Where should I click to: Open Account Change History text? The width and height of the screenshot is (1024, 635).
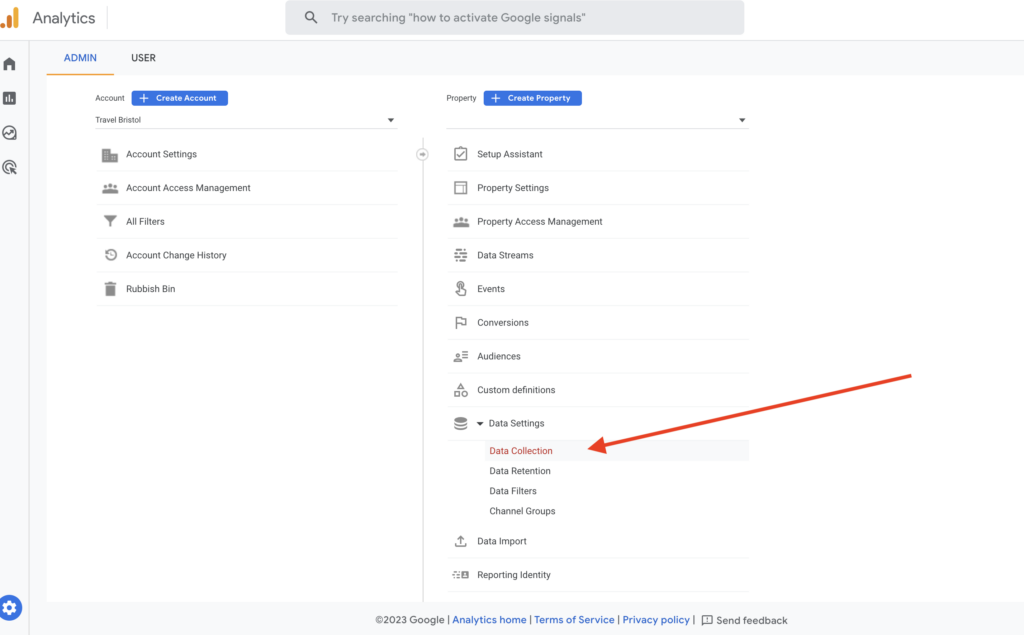[x=176, y=255]
